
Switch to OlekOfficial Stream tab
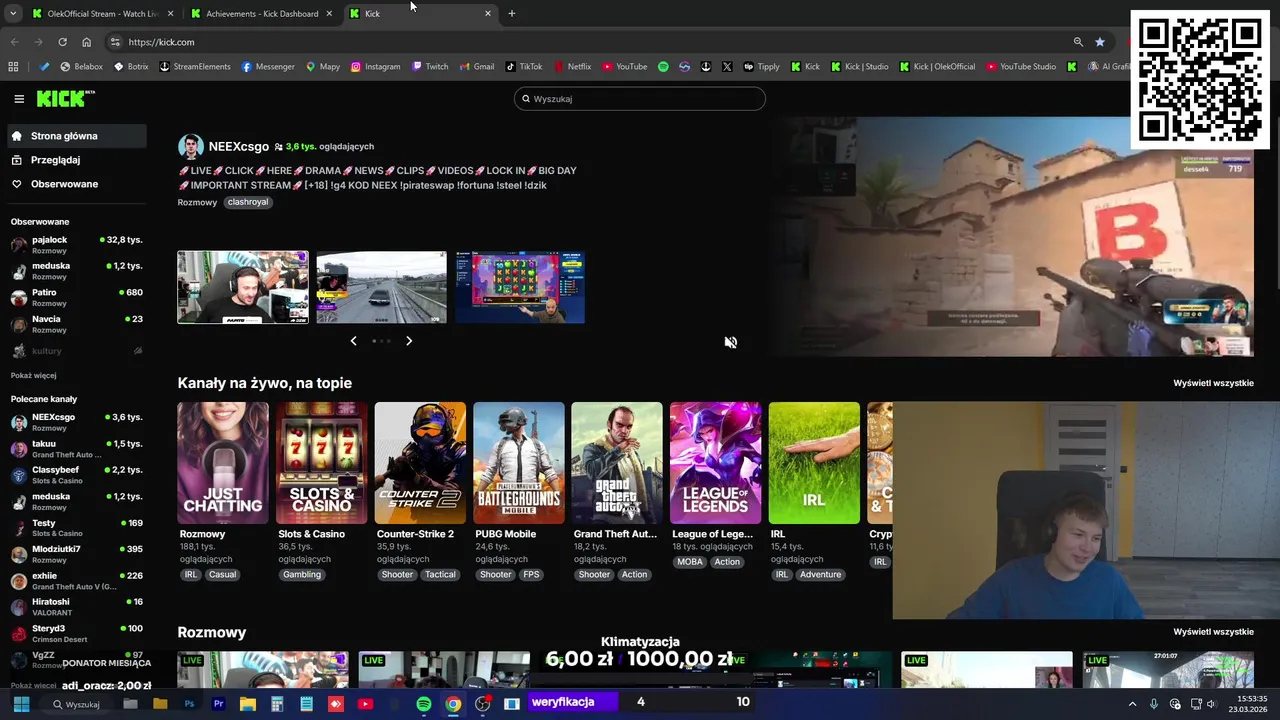click(103, 14)
